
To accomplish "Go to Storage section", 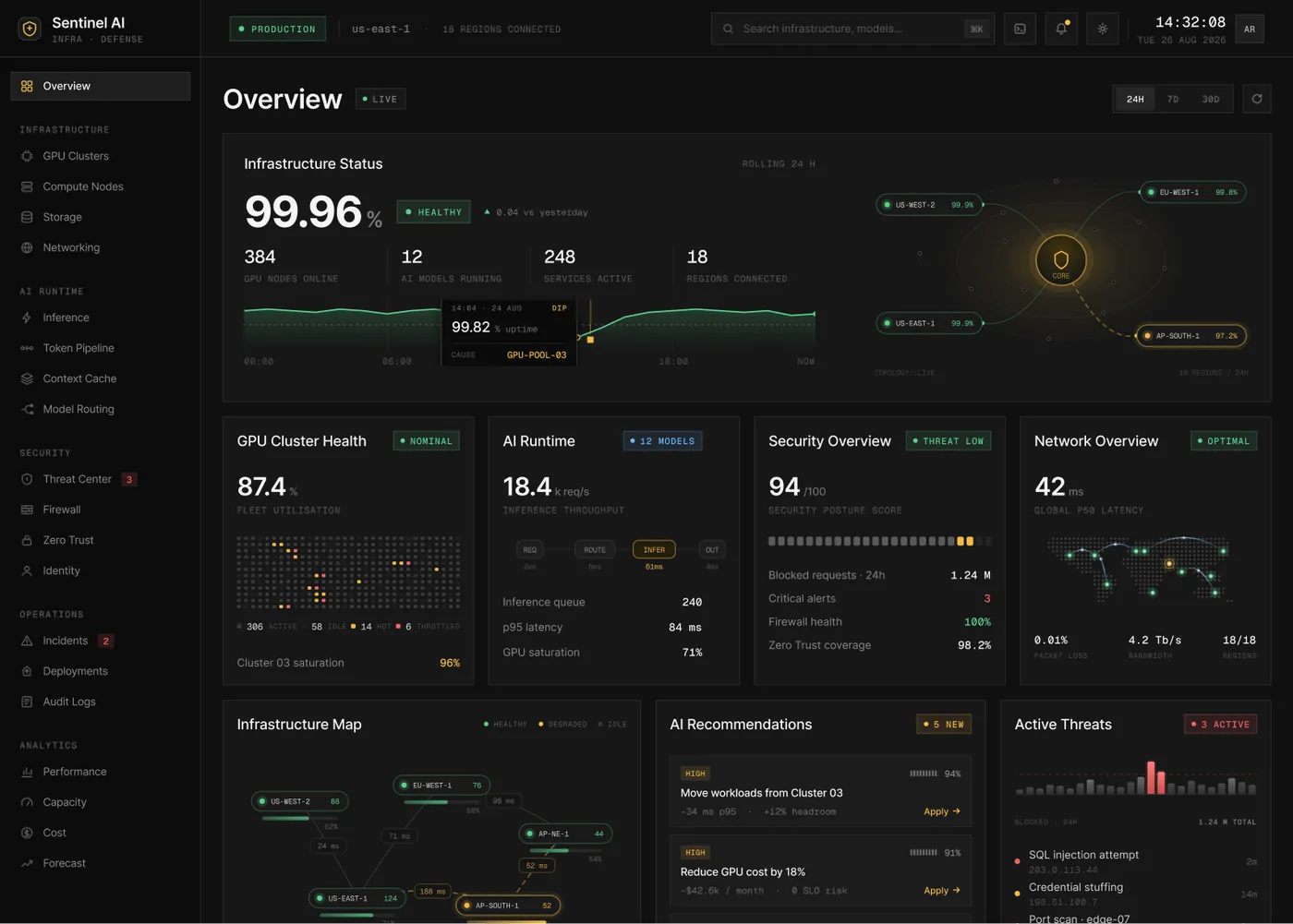I will [100, 217].
